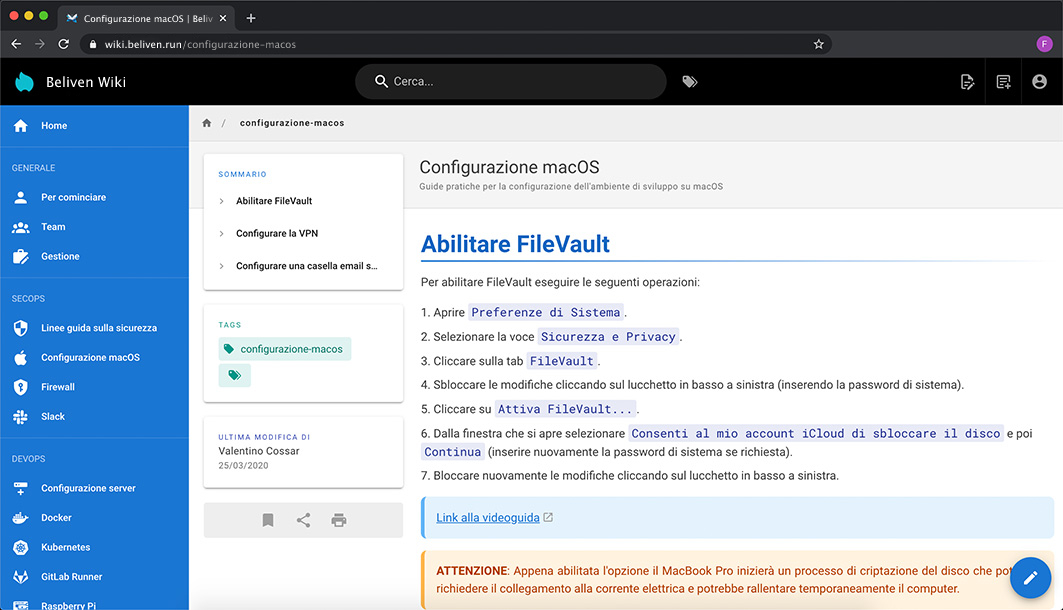Click the home icon in breadcrumb
Viewport: 1063px width, 610px height.
207,123
